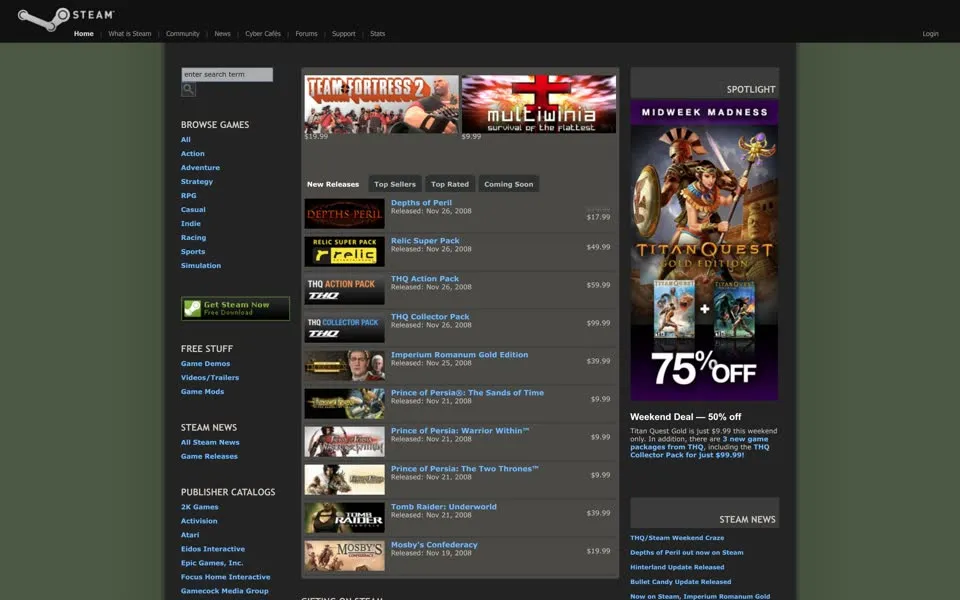Click the Two Thrones thumbnail image
Screen dimensions: 960x600
point(345,479)
